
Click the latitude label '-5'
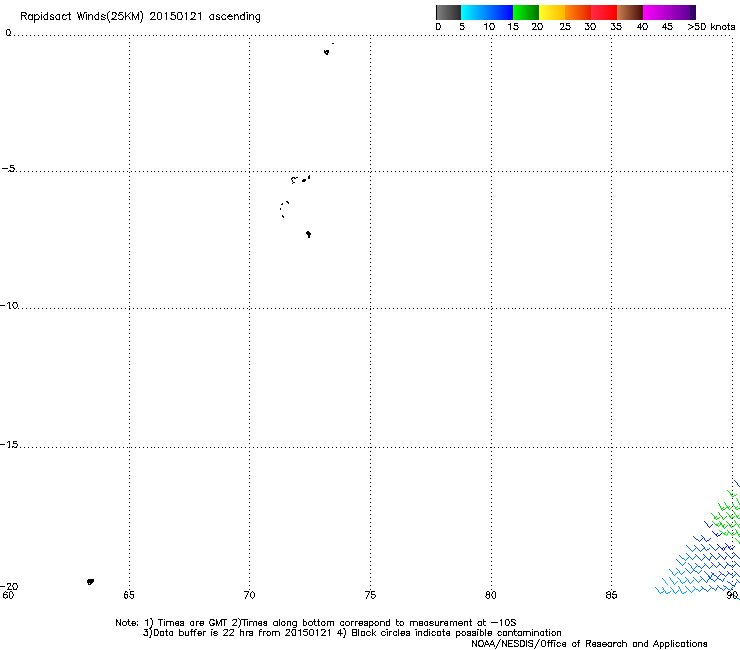(8, 169)
